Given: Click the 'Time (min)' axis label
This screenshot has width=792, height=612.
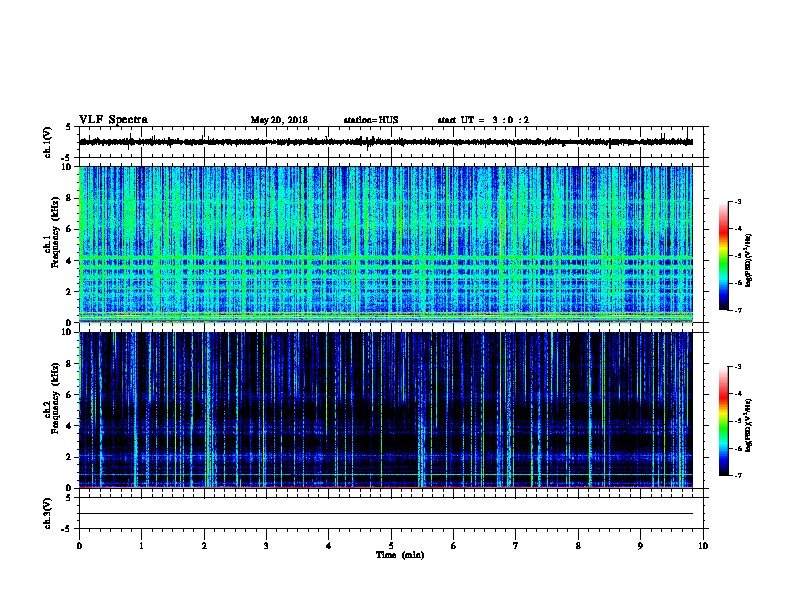Looking at the screenshot, I should (x=400, y=555).
